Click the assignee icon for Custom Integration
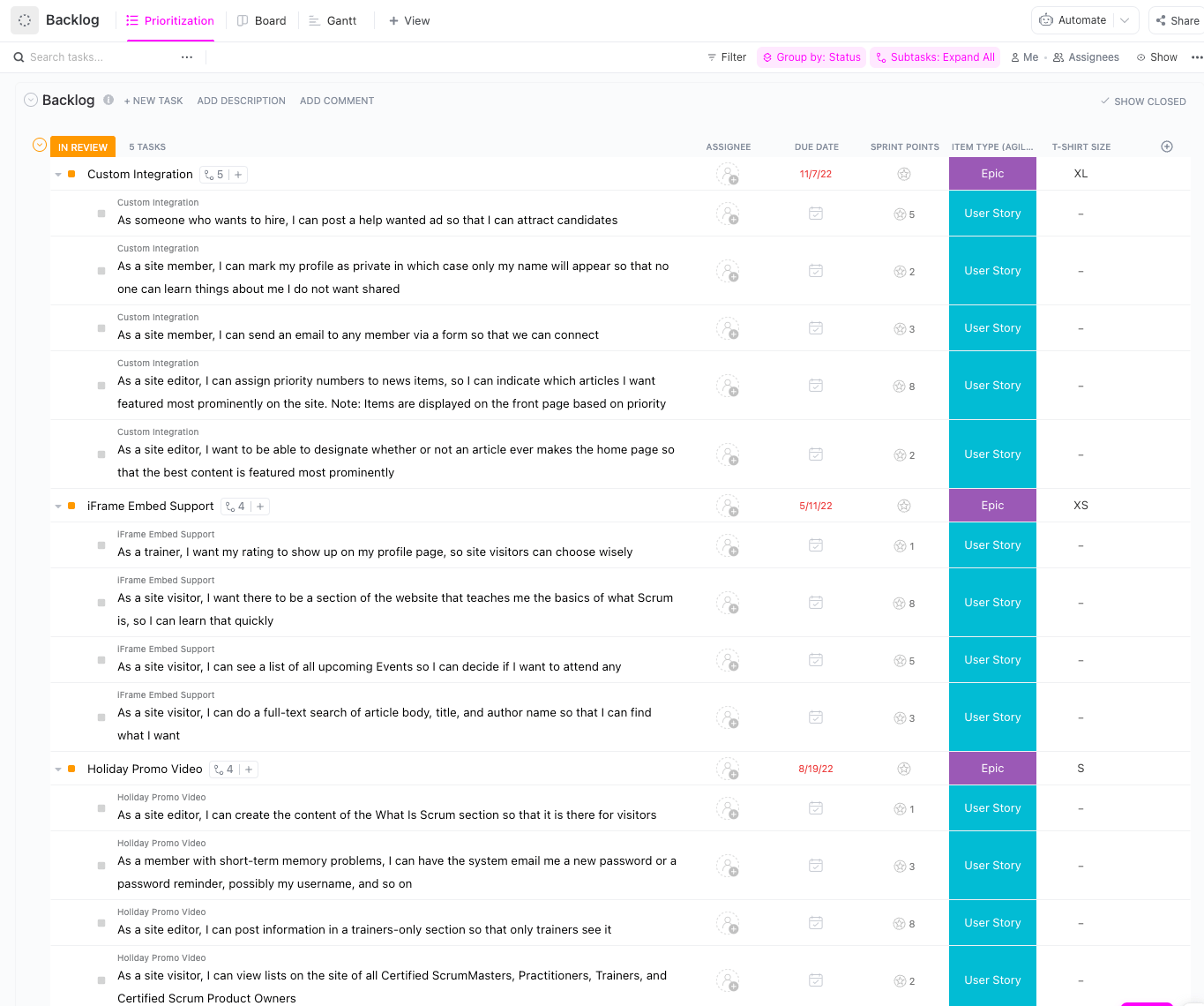The image size is (1204, 1006). [728, 175]
